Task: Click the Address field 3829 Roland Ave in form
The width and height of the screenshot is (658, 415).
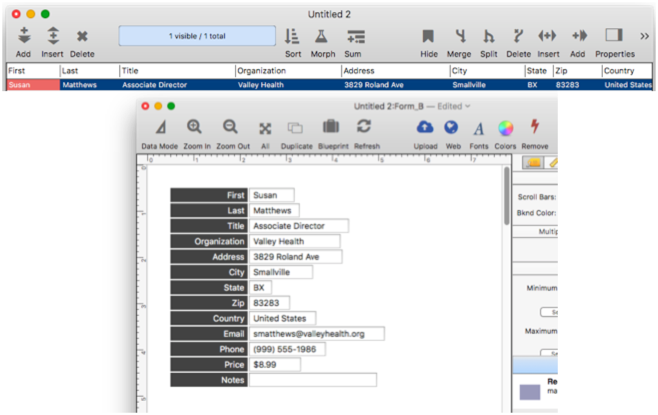Action: point(296,257)
